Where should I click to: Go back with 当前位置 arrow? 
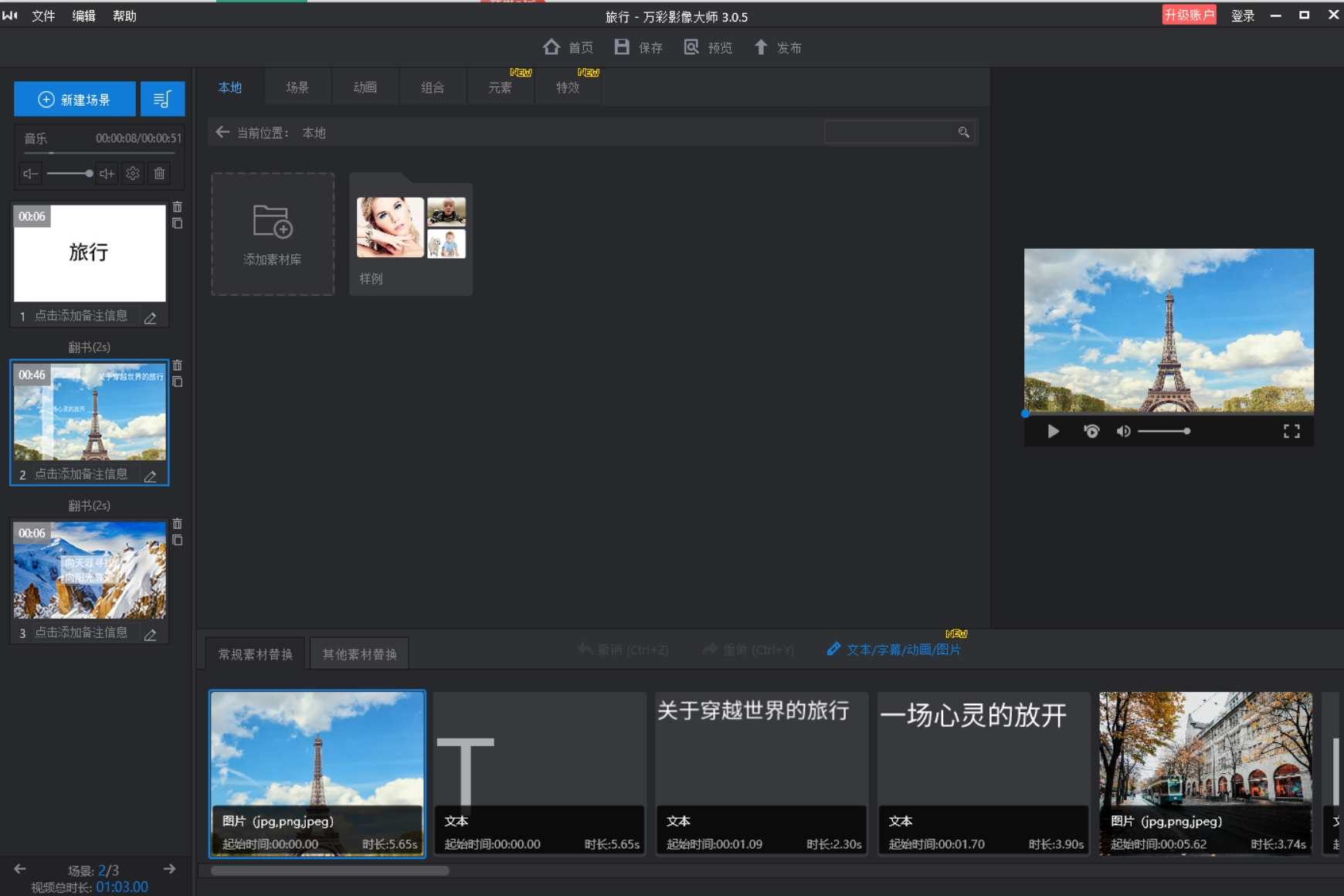point(222,132)
